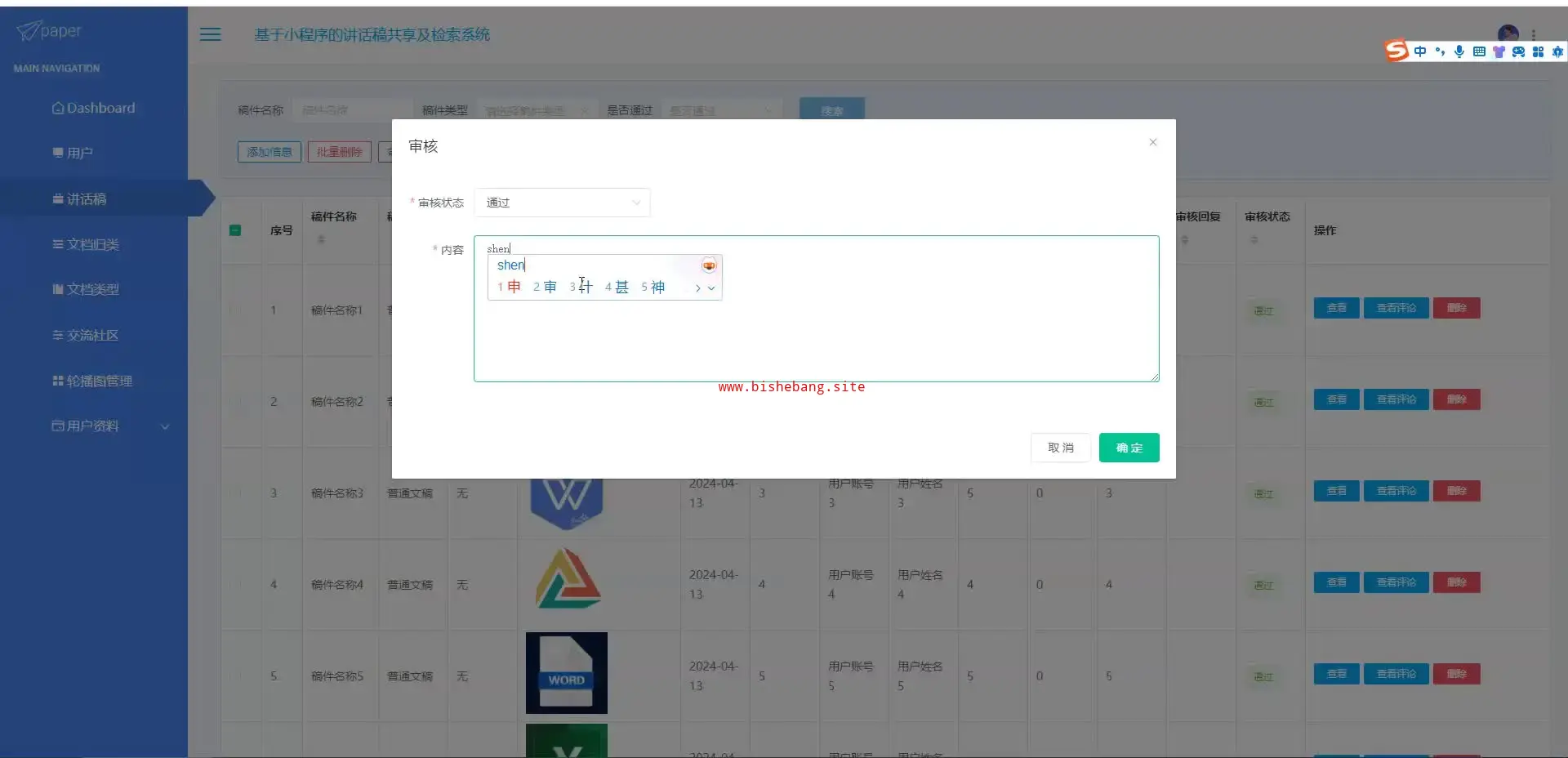Screen dimensions: 1568x758
Task: Open the 稿件类型 filter dropdown
Action: (536, 110)
